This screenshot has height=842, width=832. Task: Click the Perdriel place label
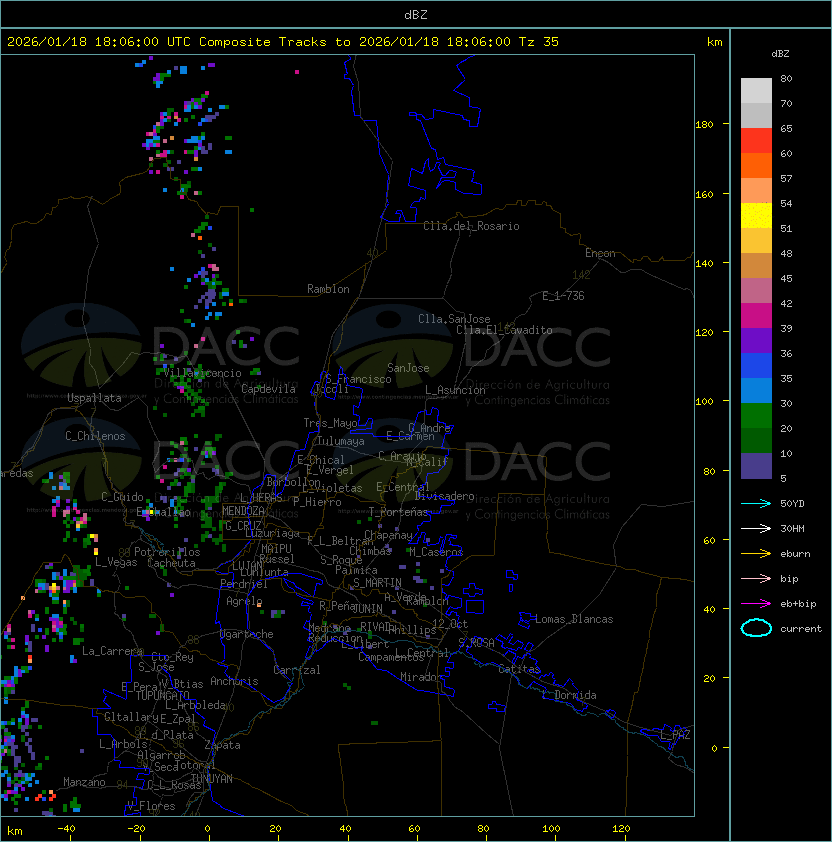(x=244, y=583)
